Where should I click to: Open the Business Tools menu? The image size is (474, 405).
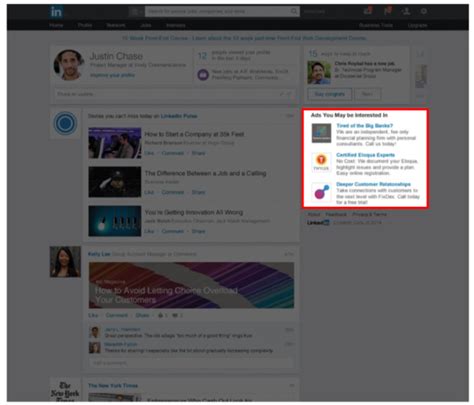(x=376, y=25)
